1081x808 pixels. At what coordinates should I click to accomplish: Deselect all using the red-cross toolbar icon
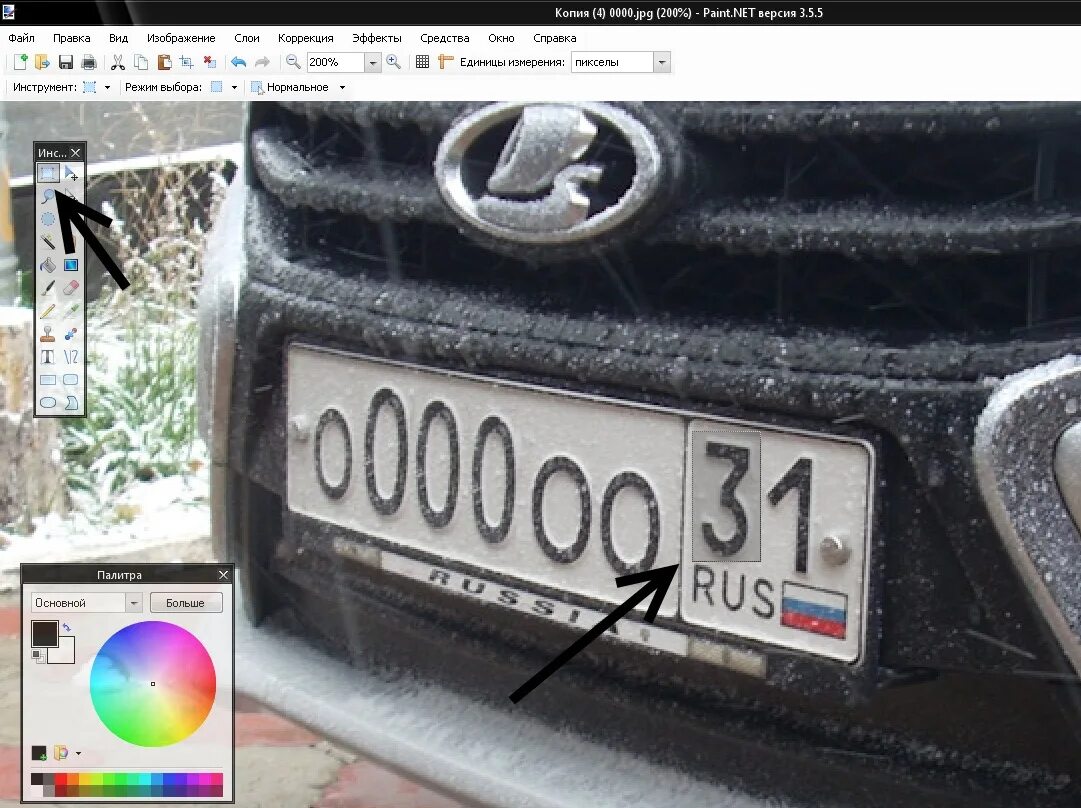[210, 62]
